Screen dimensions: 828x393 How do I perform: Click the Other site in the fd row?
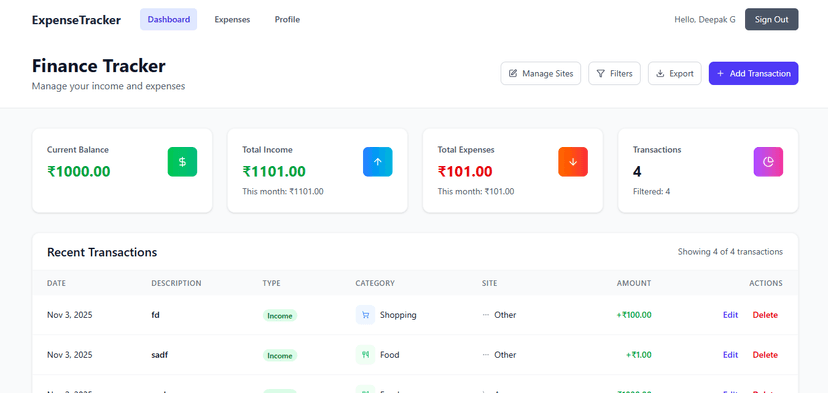click(x=505, y=315)
